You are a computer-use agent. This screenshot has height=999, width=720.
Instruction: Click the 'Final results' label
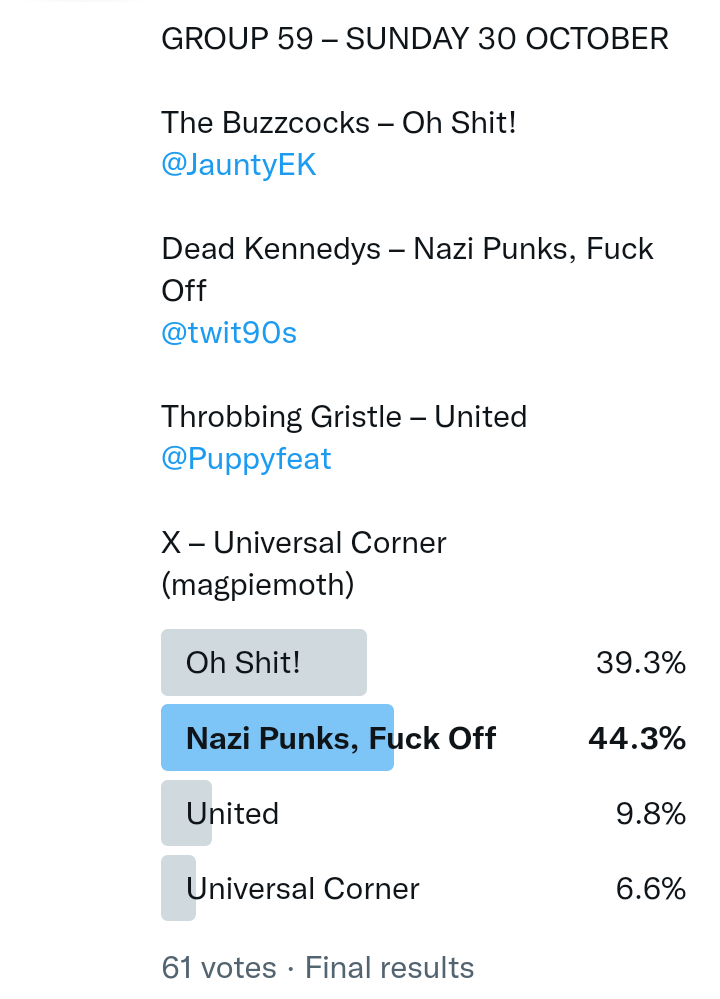point(389,967)
